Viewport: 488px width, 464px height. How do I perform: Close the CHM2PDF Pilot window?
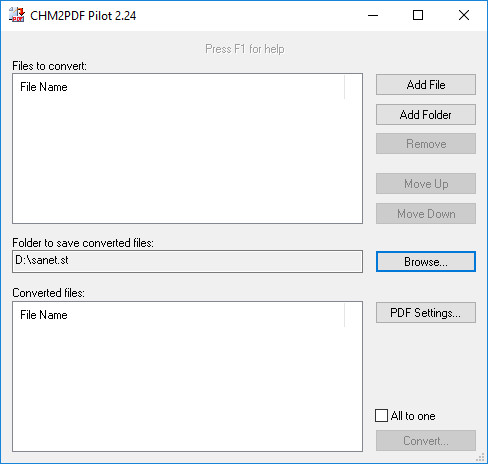coord(464,15)
